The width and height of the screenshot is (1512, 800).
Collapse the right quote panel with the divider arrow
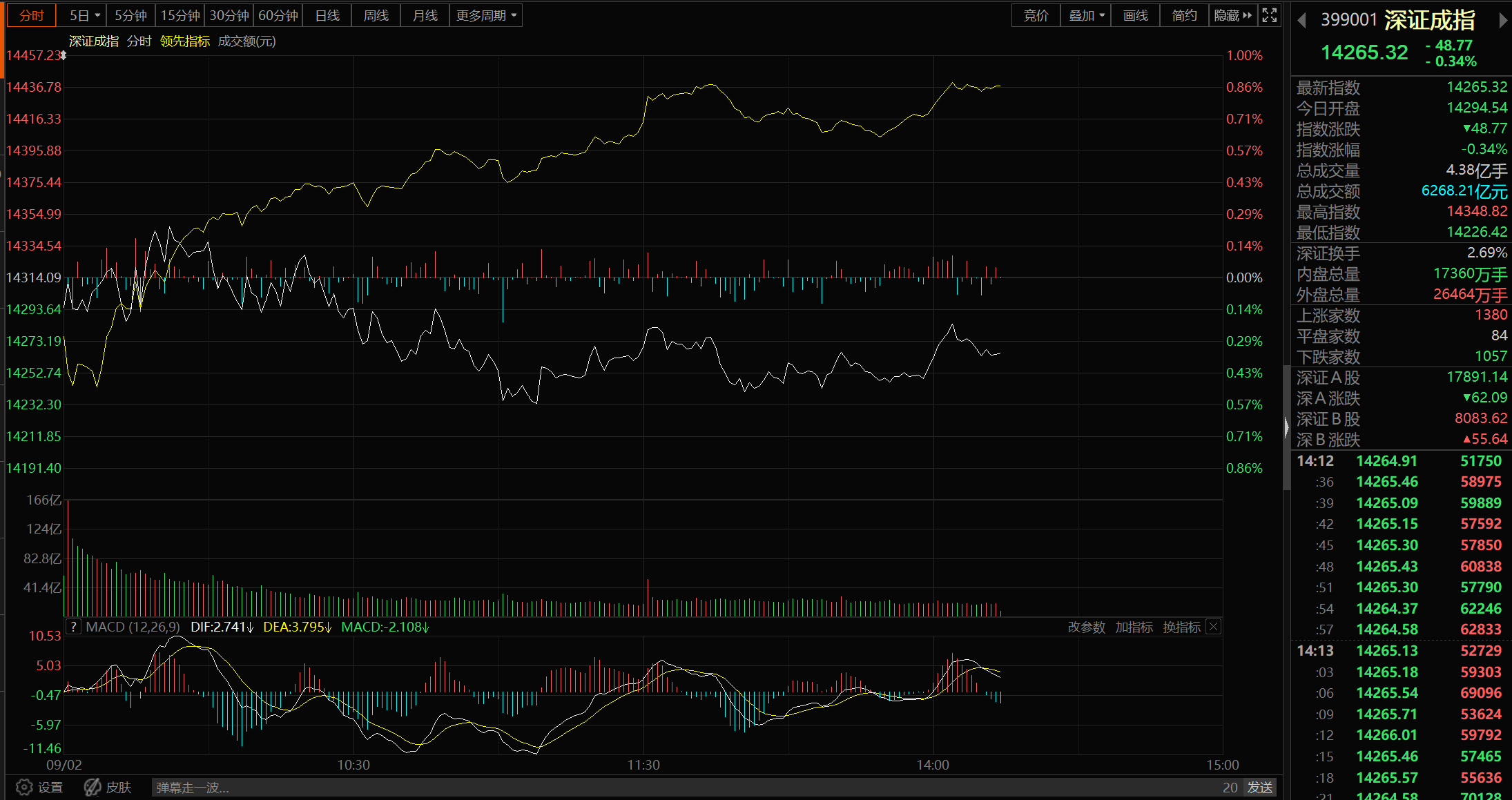(1286, 428)
